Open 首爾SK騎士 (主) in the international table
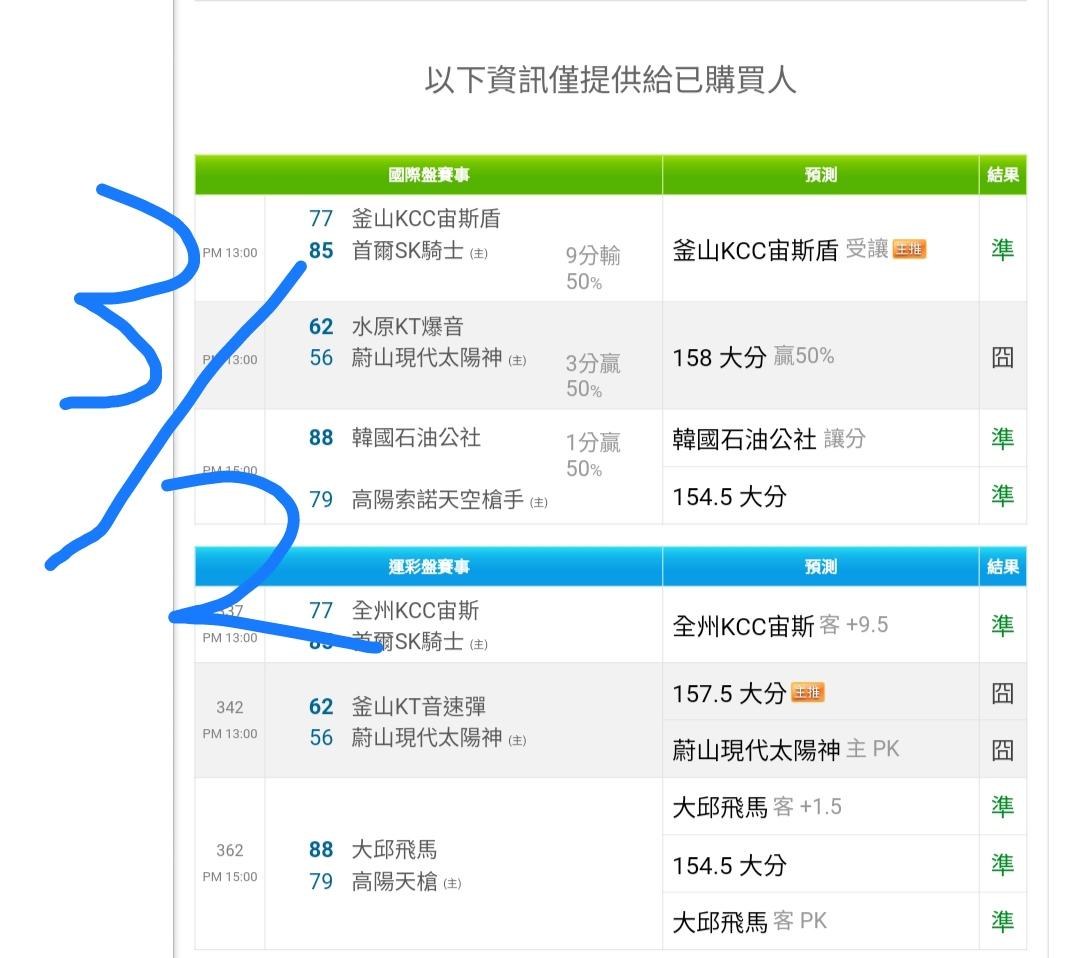1080x958 pixels. pos(419,251)
